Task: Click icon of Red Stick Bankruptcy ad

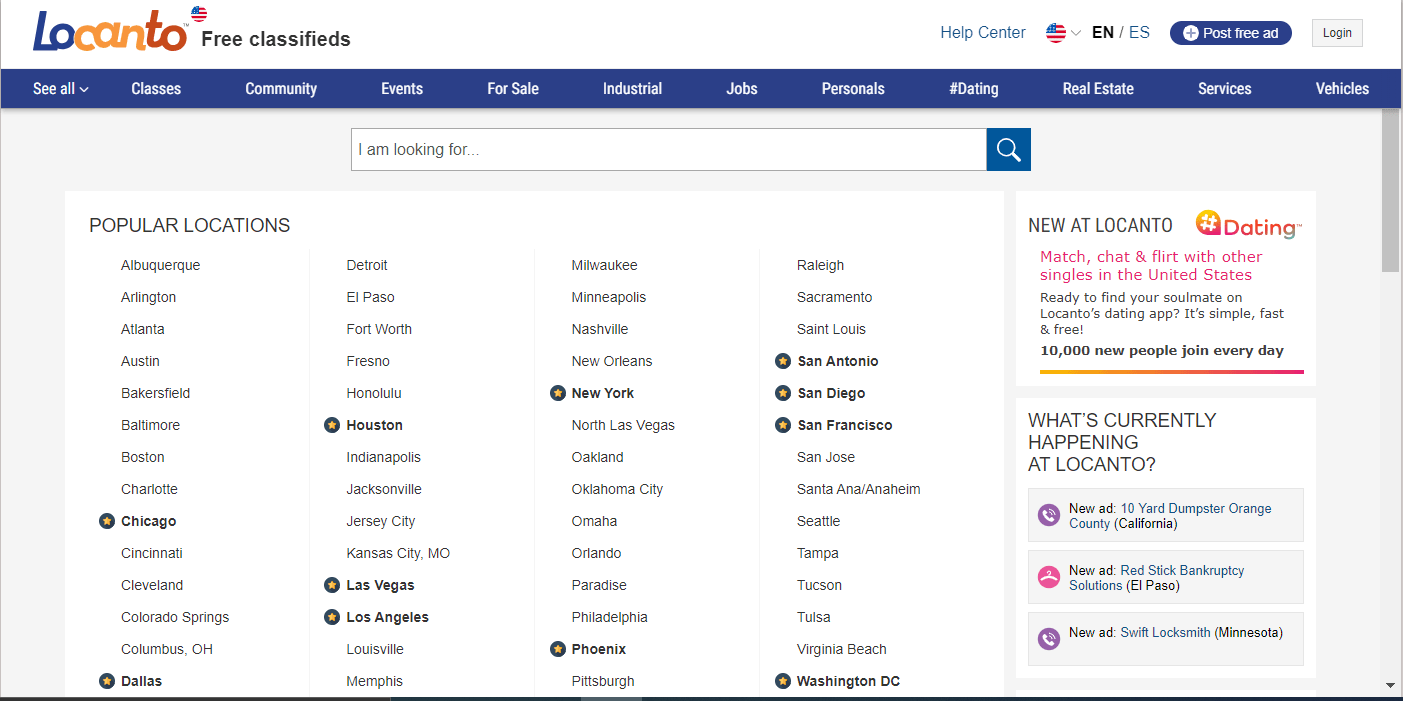Action: (x=1048, y=577)
